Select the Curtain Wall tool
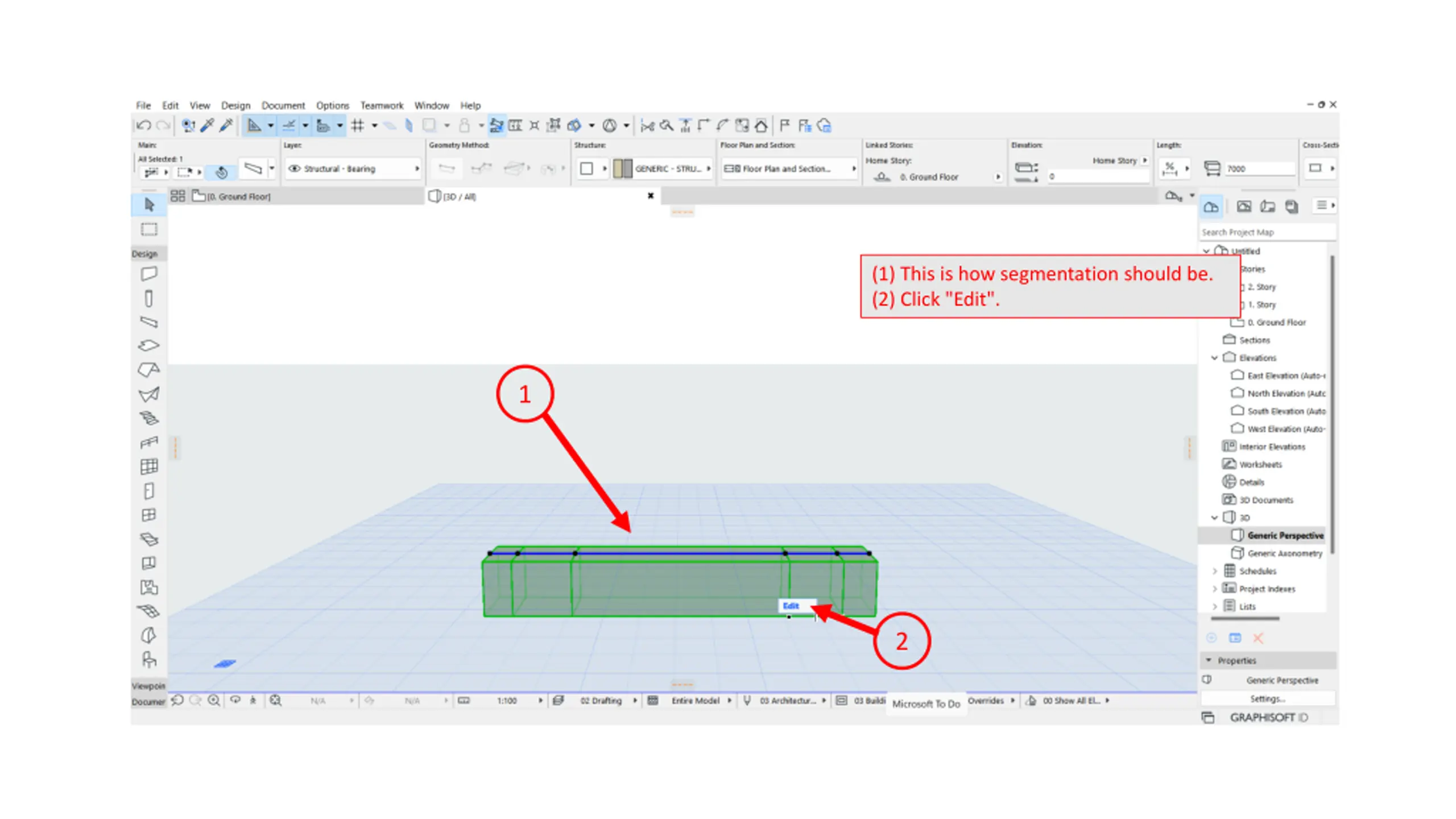The width and height of the screenshot is (1456, 819). pyautogui.click(x=148, y=466)
